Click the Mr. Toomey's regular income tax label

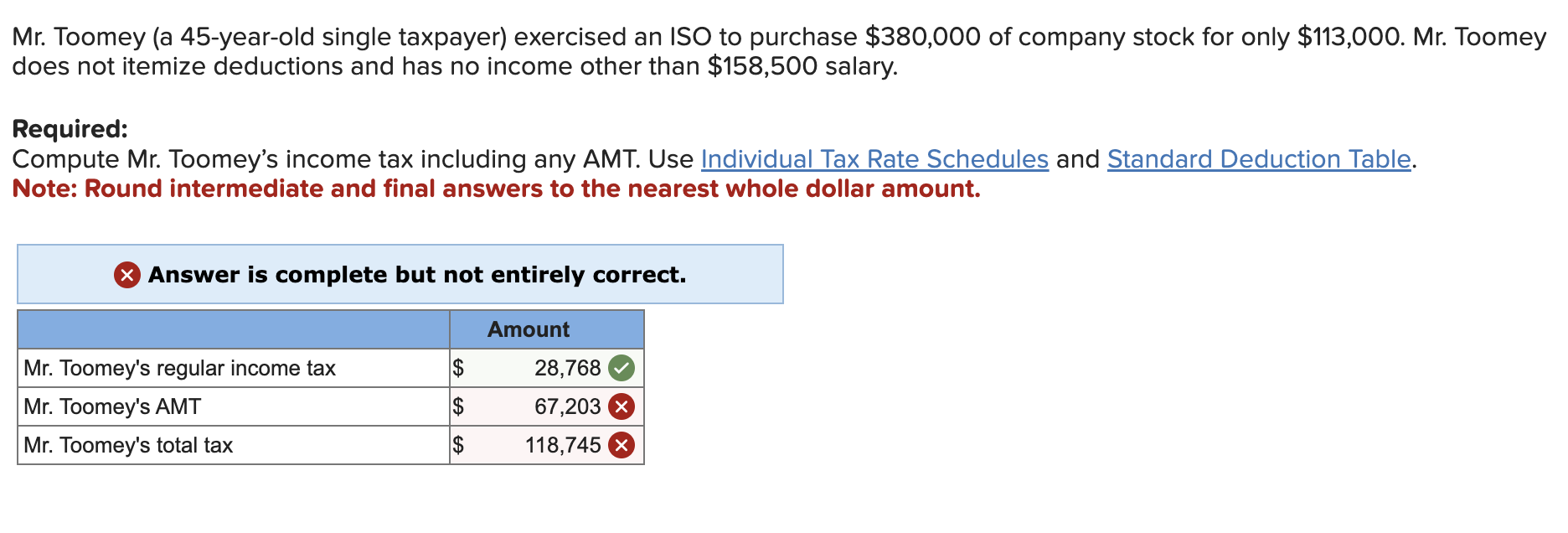179,368
